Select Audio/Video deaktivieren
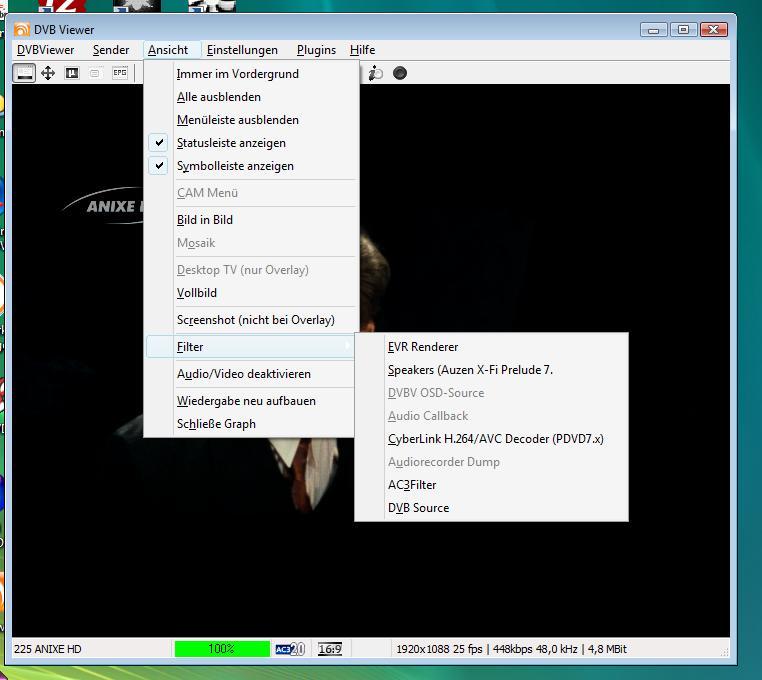This screenshot has height=680, width=762. point(249,374)
